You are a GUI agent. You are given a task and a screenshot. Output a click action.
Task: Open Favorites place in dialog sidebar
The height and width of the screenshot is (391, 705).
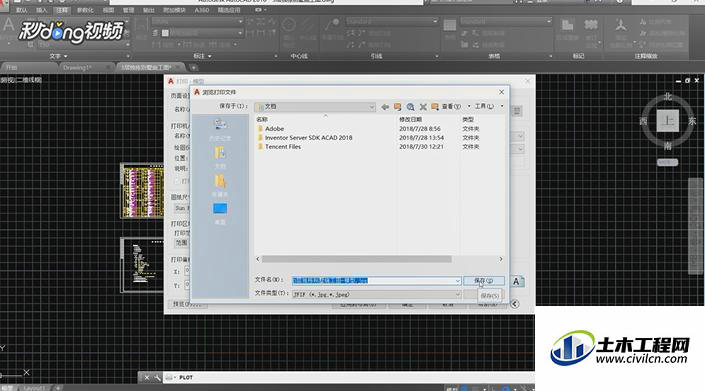[220, 185]
